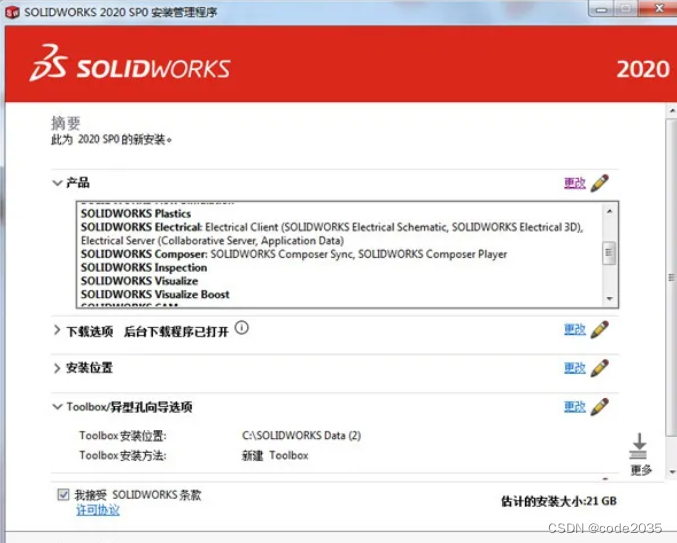Click 更改 link for 产品
Screen dimensions: 677x543
click(x=575, y=183)
